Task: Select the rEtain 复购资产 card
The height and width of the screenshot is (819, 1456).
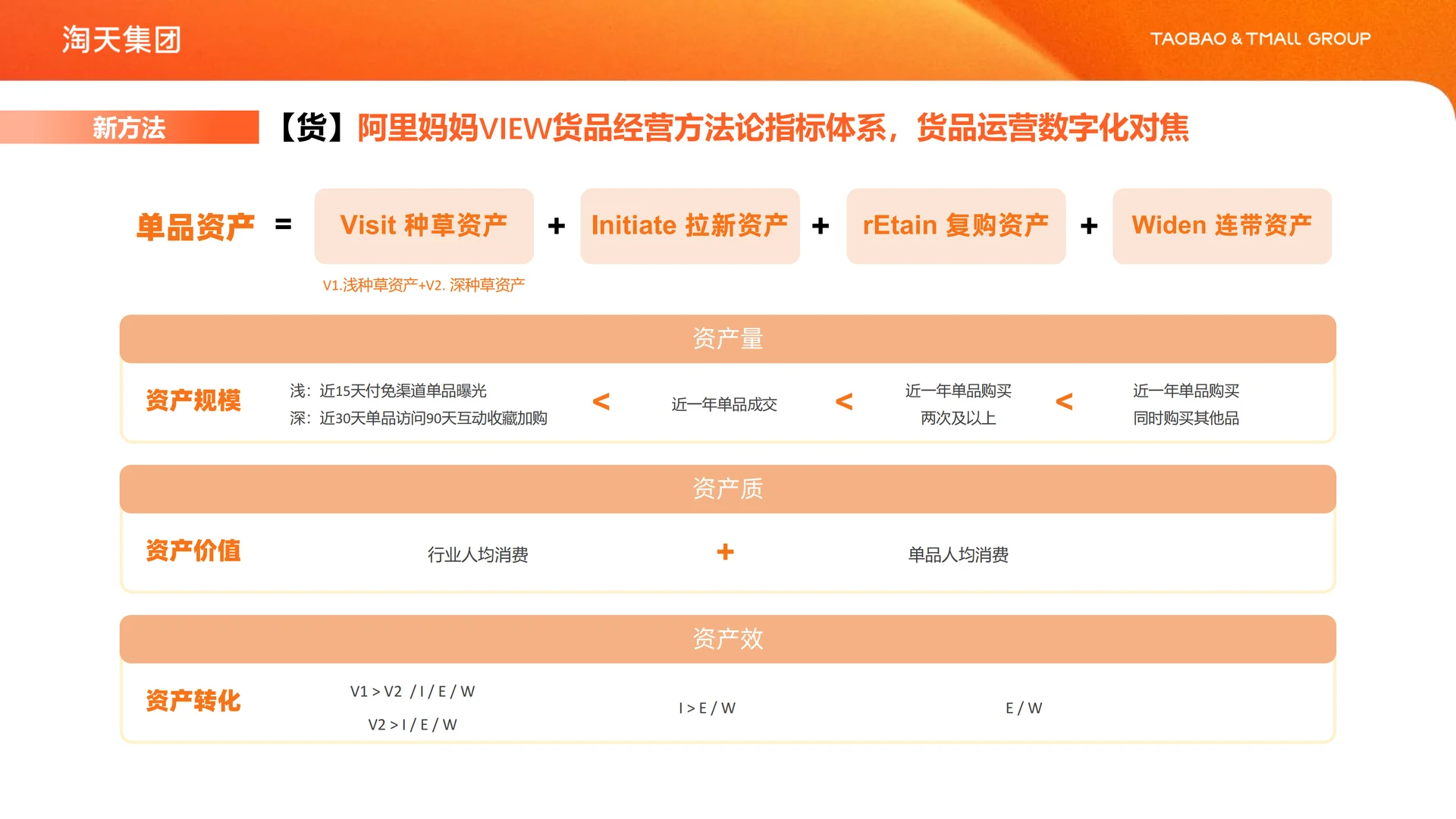Action: pyautogui.click(x=956, y=225)
